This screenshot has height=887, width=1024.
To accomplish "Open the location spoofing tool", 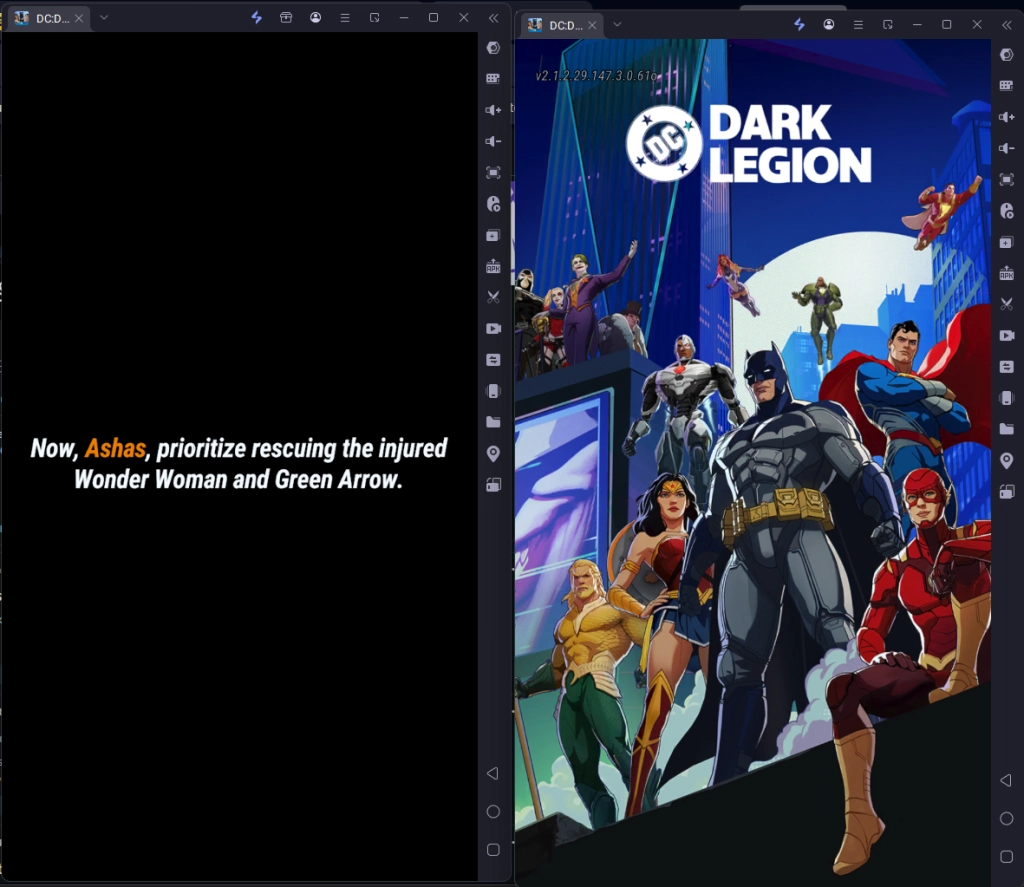I will [492, 453].
